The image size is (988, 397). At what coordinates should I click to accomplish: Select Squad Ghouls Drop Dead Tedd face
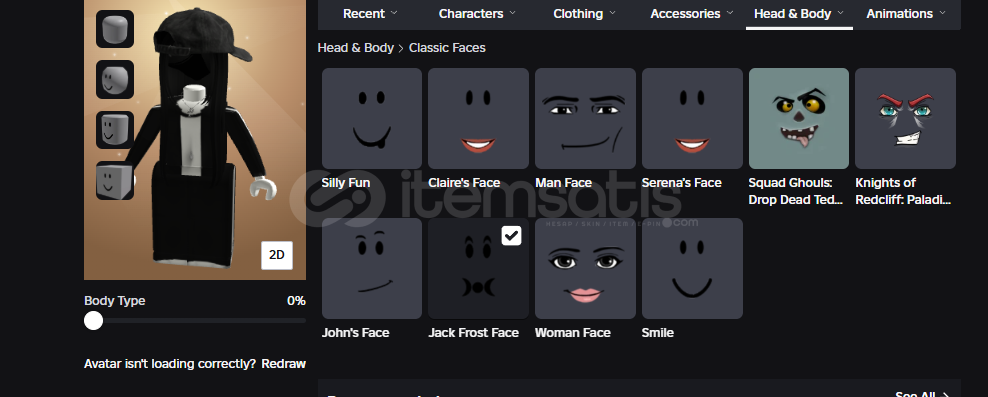click(799, 118)
